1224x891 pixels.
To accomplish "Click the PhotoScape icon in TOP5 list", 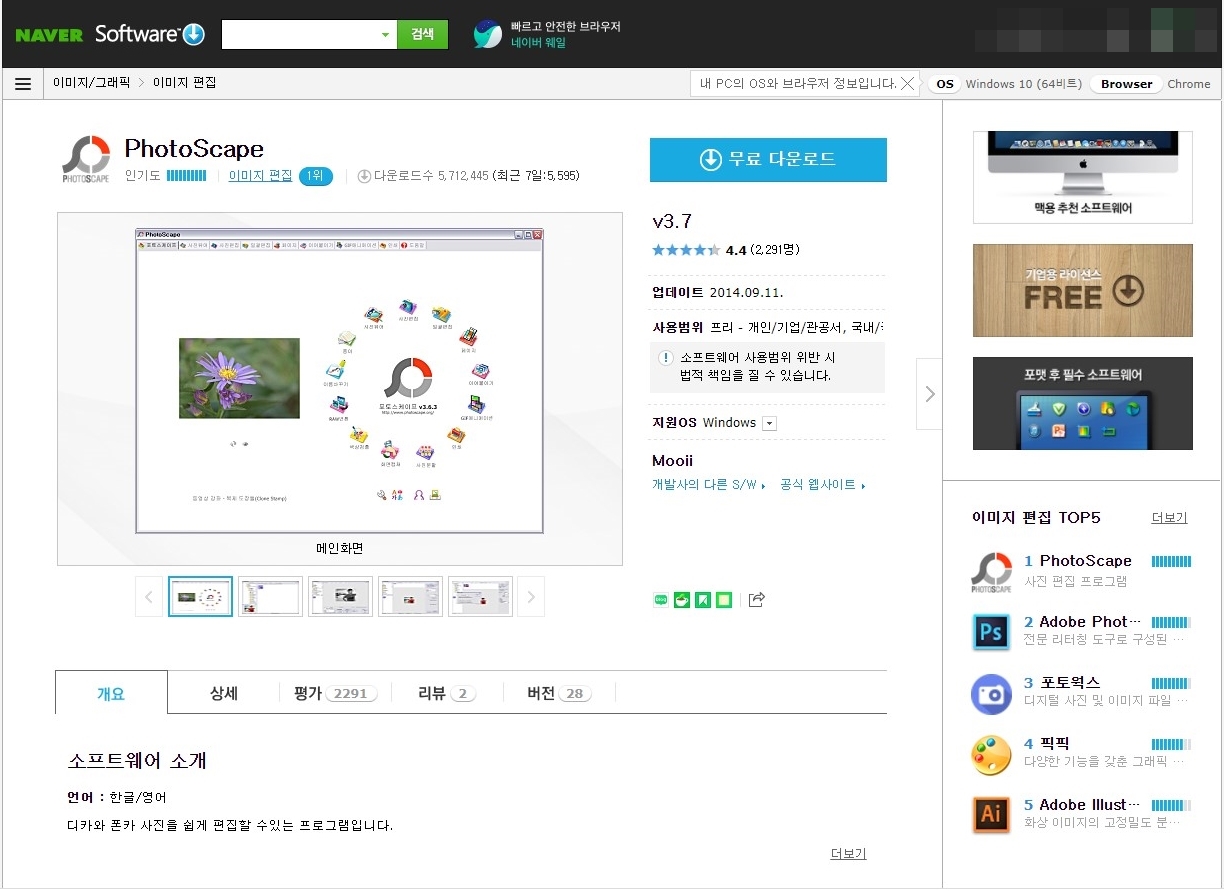I will pos(991,572).
